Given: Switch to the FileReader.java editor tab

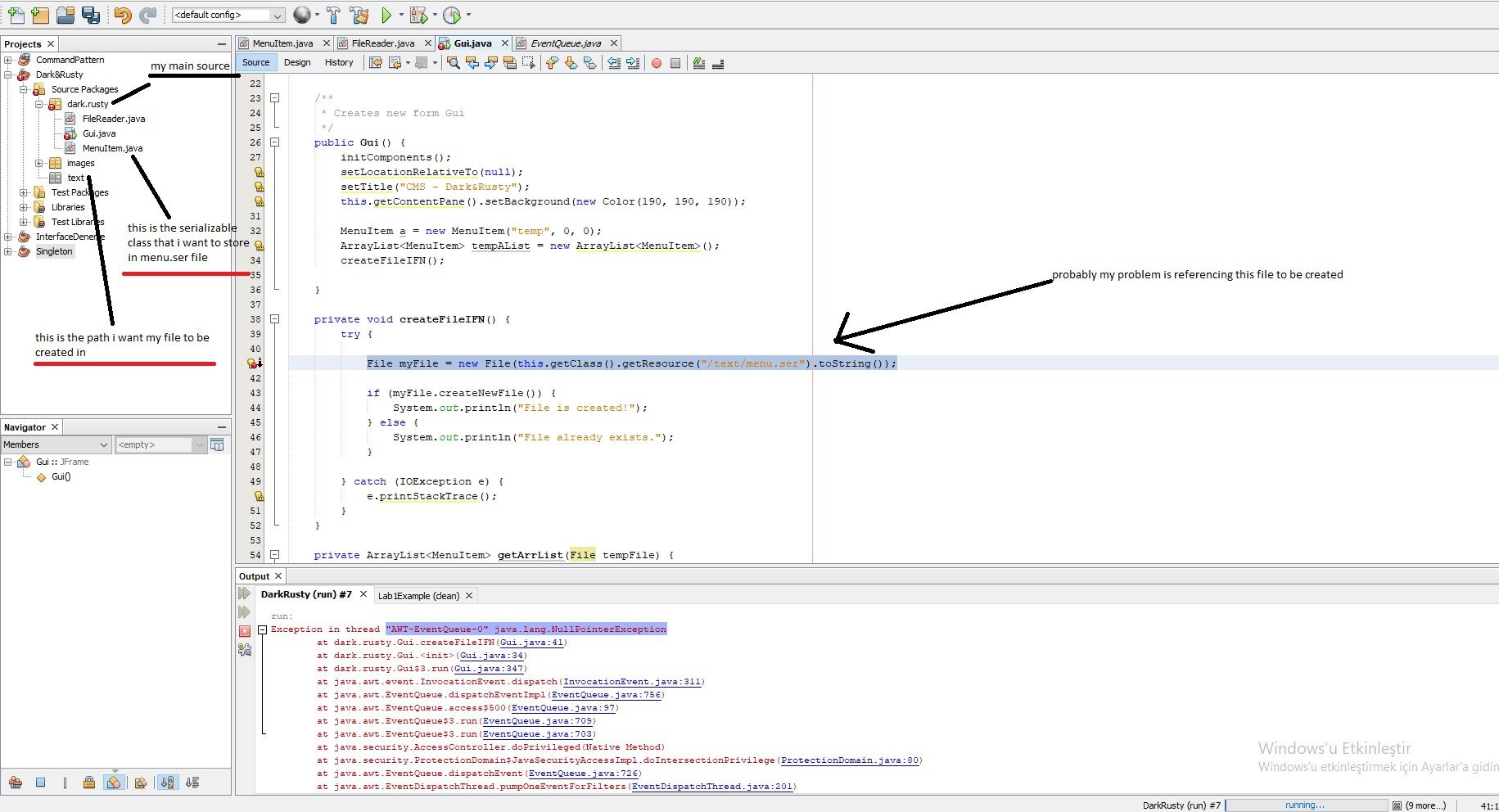Looking at the screenshot, I should [382, 43].
